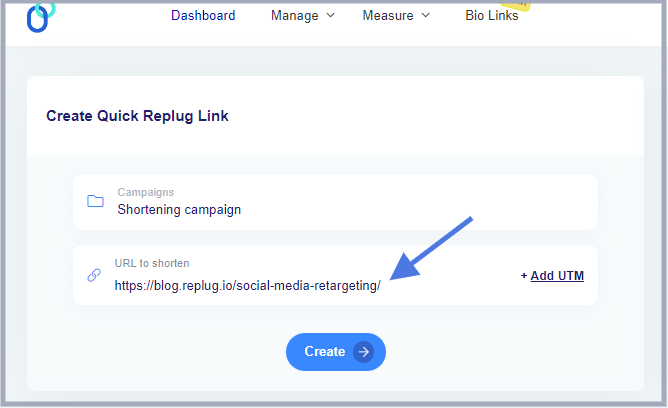This screenshot has width=668, height=408.
Task: Open the Dashboard page
Action: (203, 16)
